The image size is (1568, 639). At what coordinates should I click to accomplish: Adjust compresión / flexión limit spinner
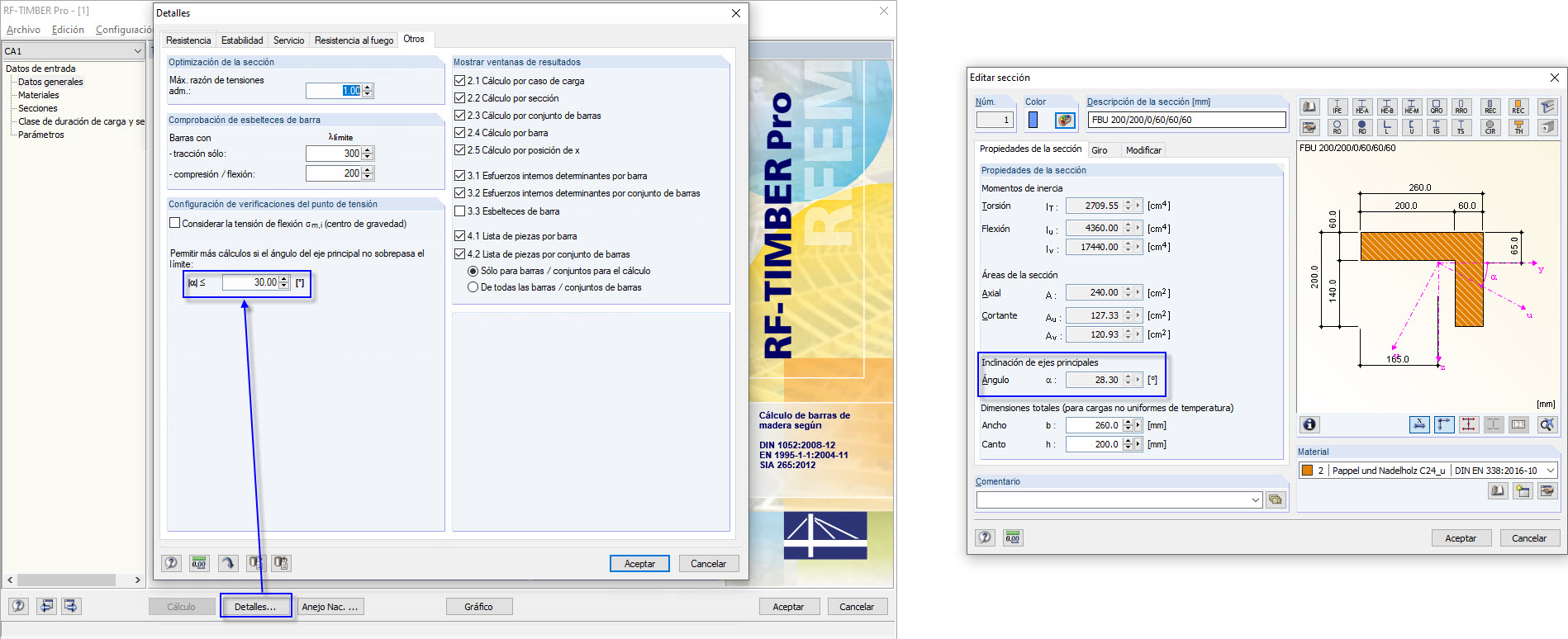[x=368, y=173]
